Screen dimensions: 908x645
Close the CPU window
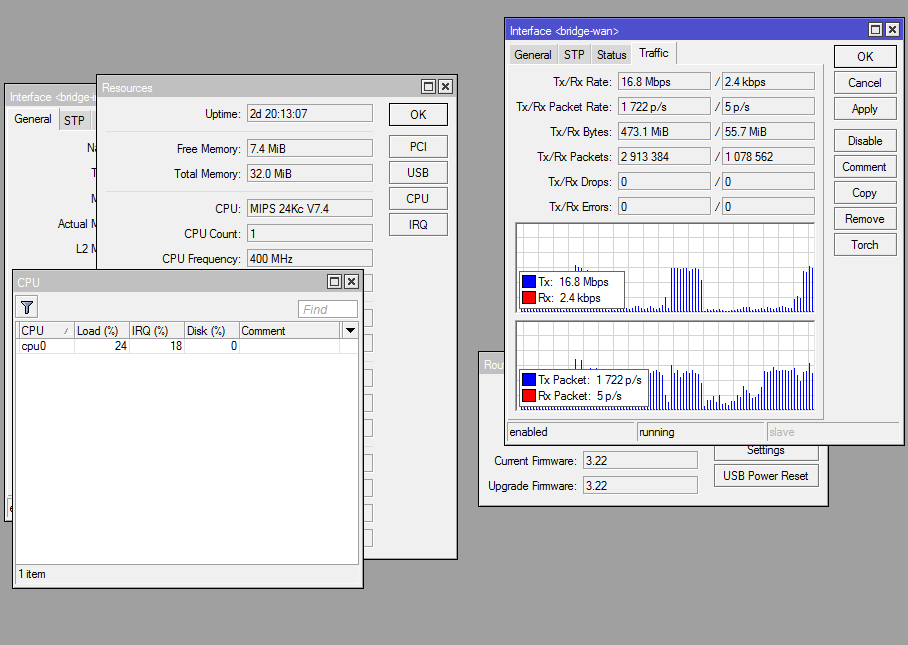click(x=352, y=282)
